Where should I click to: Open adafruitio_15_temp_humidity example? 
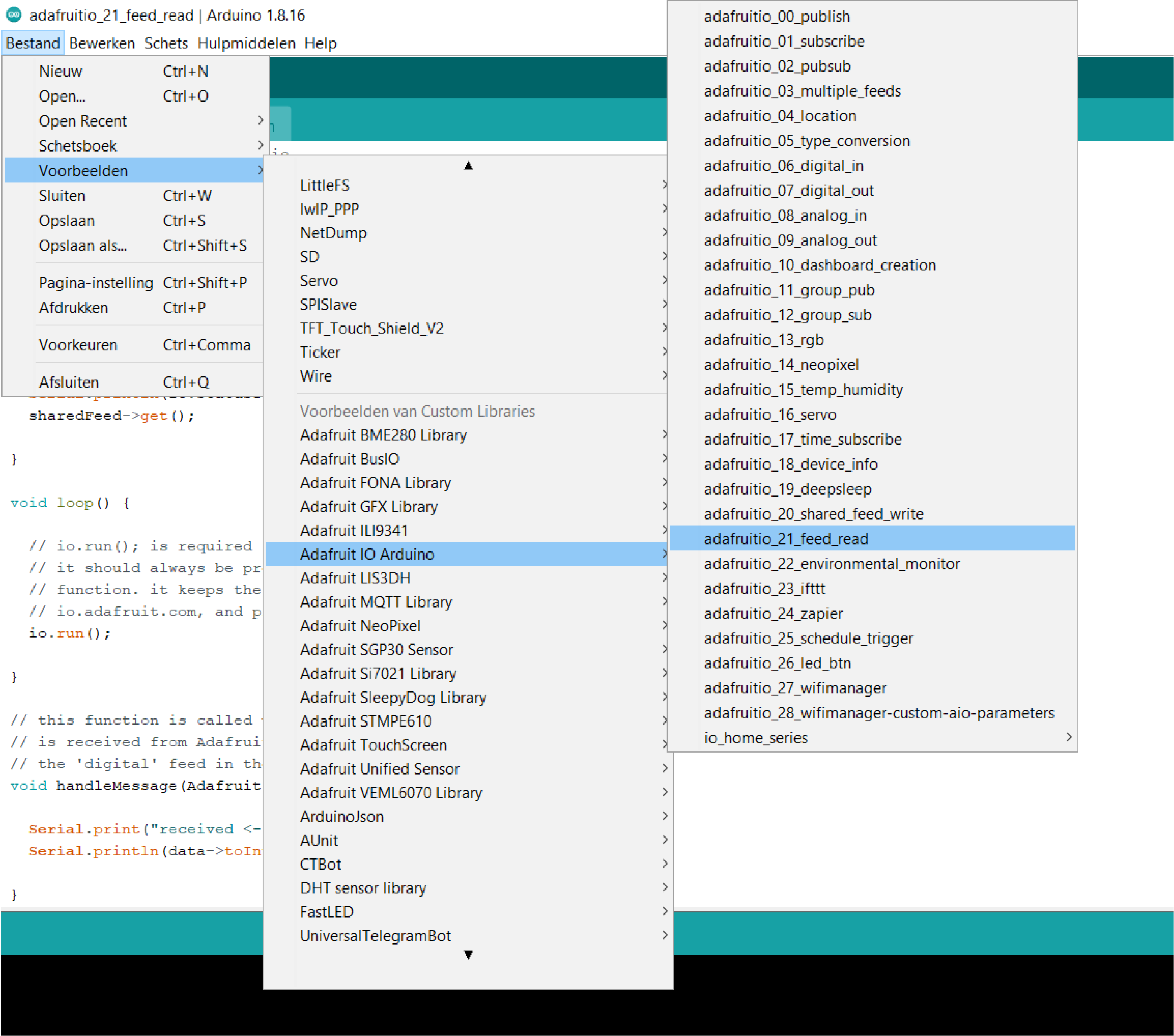tap(873, 389)
